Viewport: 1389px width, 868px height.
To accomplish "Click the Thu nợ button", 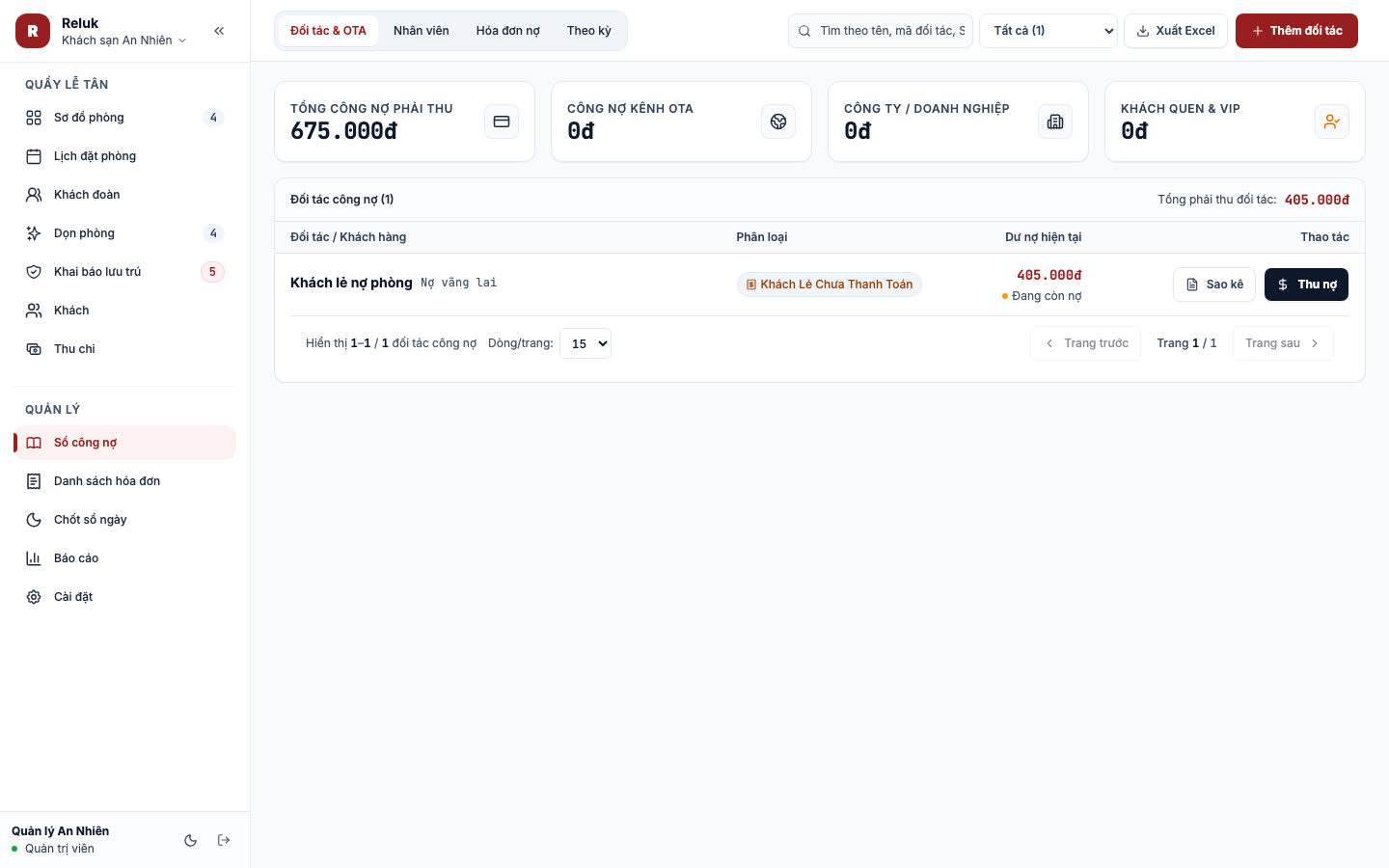I will (x=1306, y=285).
